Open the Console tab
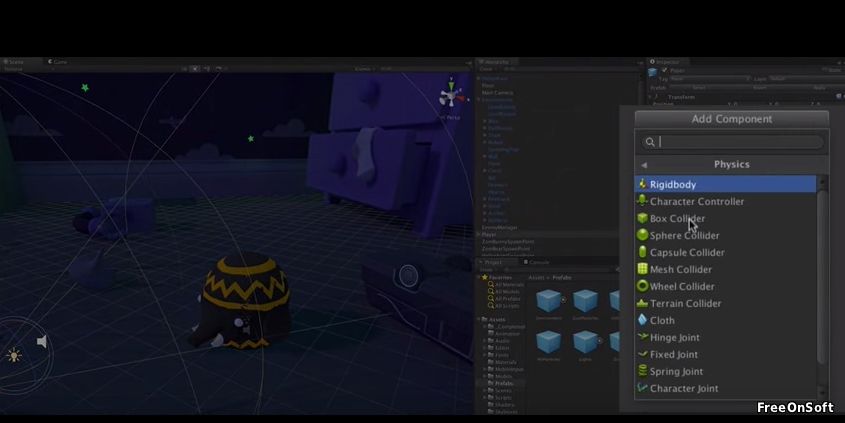Image resolution: width=845 pixels, height=423 pixels. coord(536,262)
